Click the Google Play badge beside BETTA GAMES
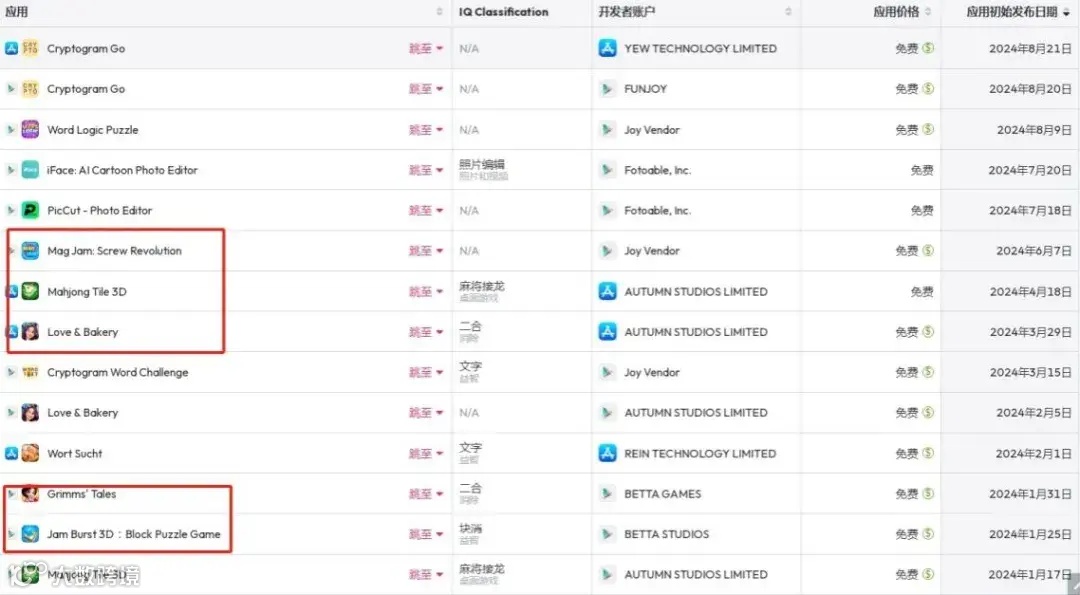 coord(607,494)
